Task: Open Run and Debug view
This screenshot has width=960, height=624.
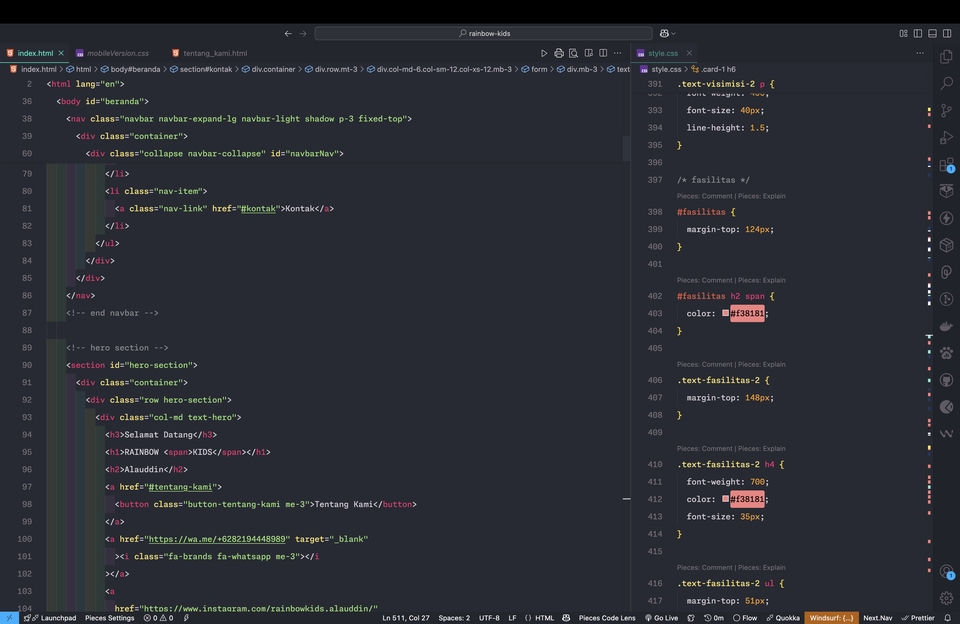Action: (947, 137)
